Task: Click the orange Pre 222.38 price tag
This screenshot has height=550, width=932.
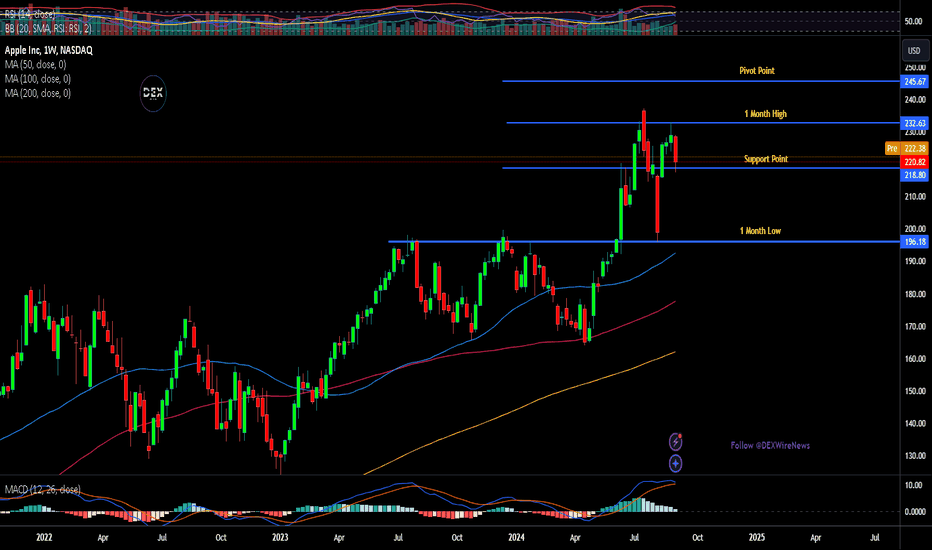Action: click(906, 148)
